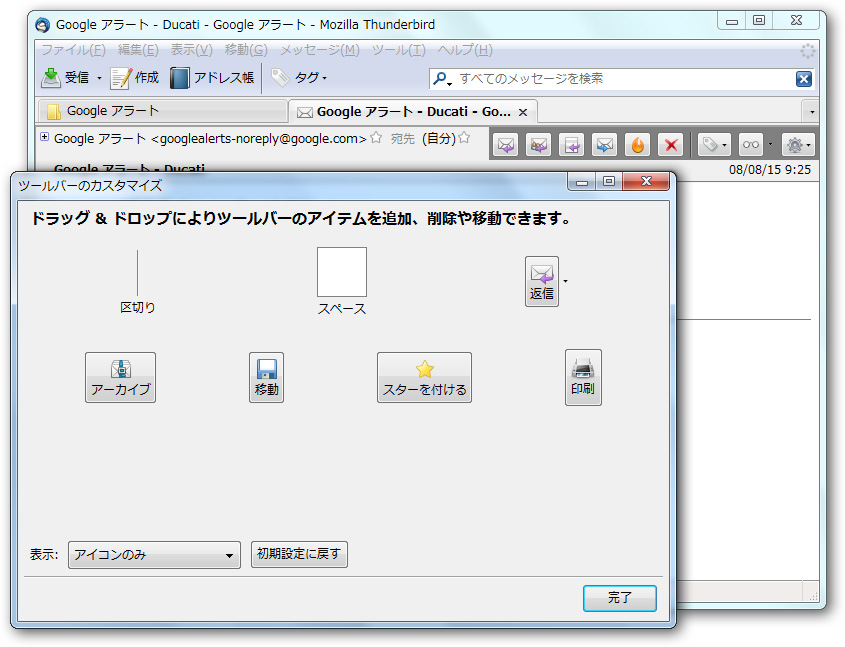Mark message as junk with flame icon

coord(638,145)
